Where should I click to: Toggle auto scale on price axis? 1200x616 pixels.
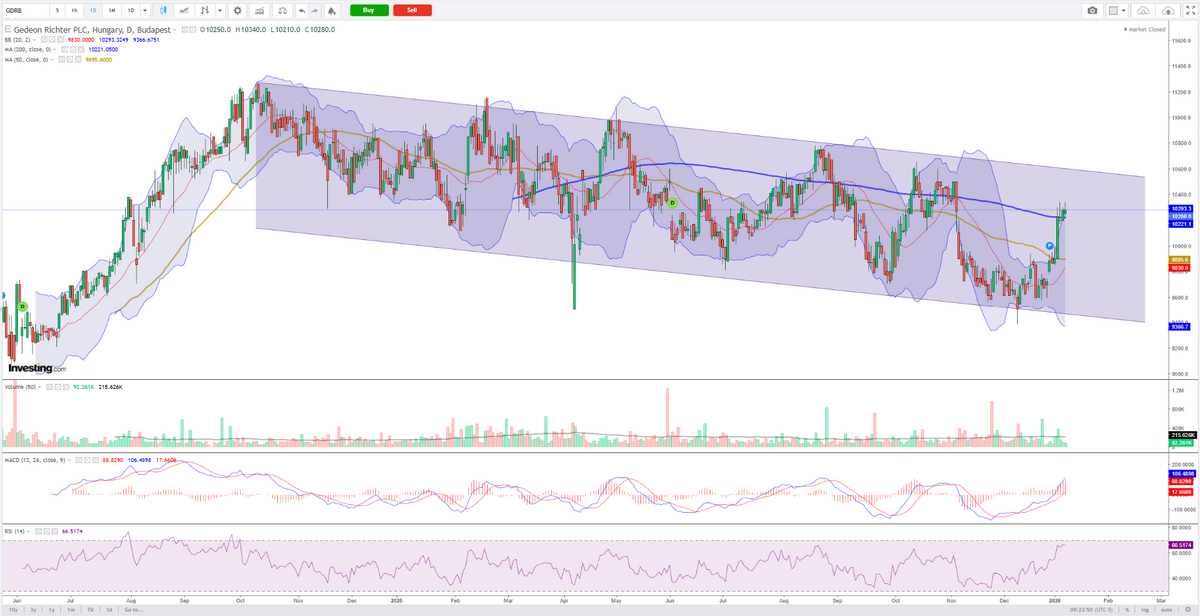[x=1165, y=609]
